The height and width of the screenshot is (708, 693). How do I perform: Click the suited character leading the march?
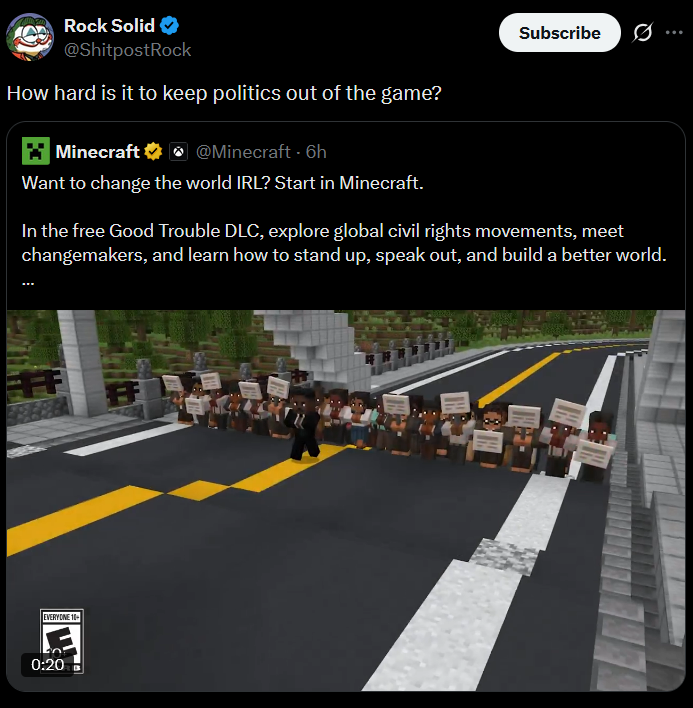305,424
